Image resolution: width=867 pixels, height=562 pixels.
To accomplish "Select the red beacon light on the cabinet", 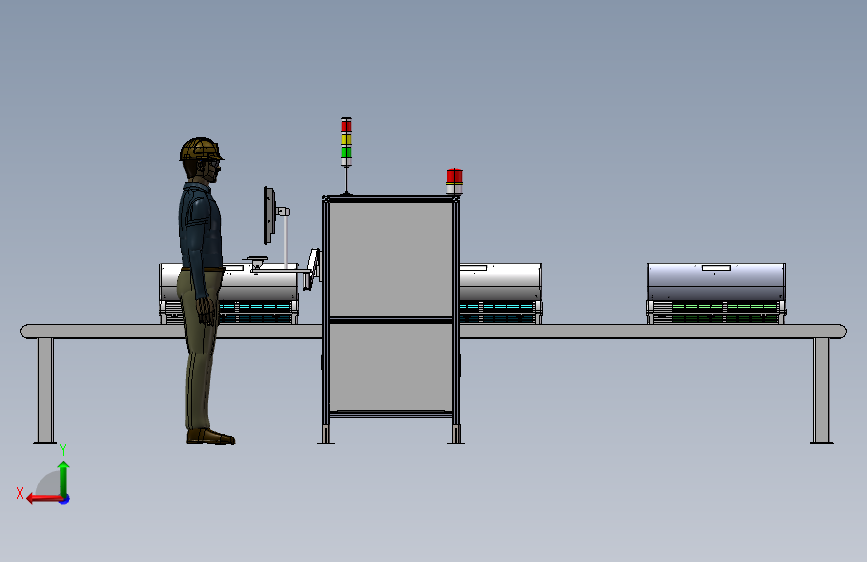I will [x=455, y=181].
